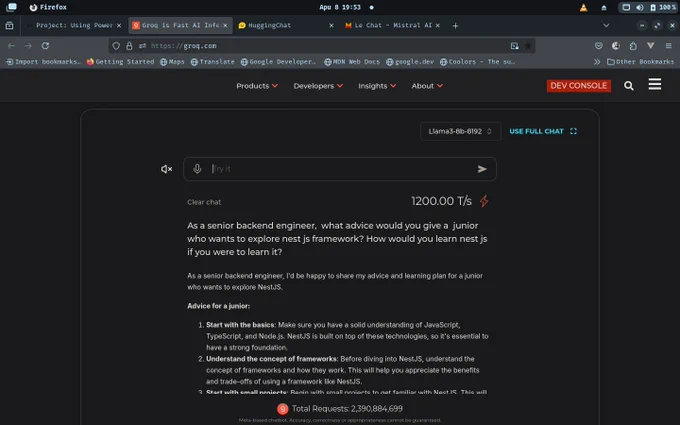The width and height of the screenshot is (680, 425).
Task: Switch to the Project: Using Power tab
Action: pos(74,26)
